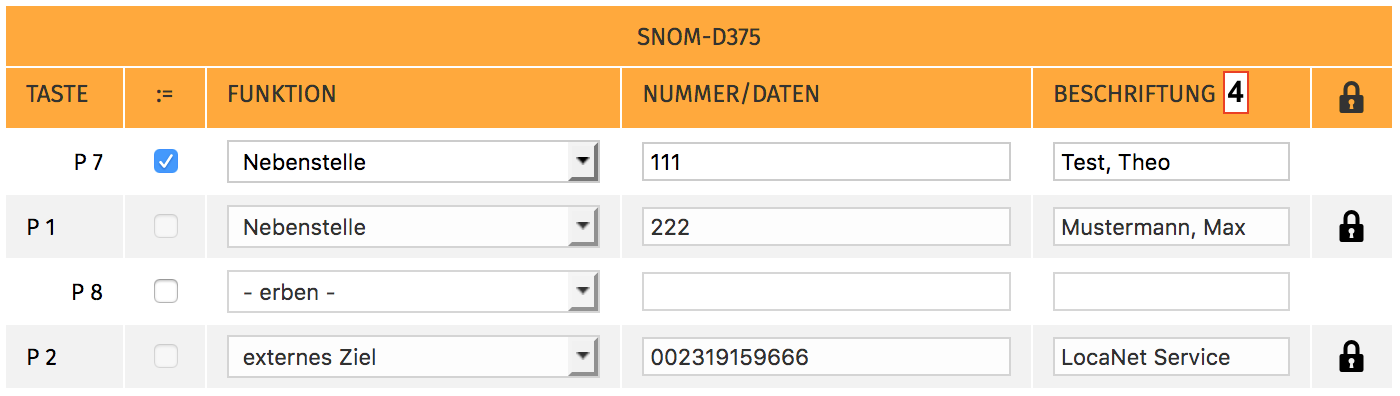Click the ':=' column header
1400x396 pixels.
[165, 95]
